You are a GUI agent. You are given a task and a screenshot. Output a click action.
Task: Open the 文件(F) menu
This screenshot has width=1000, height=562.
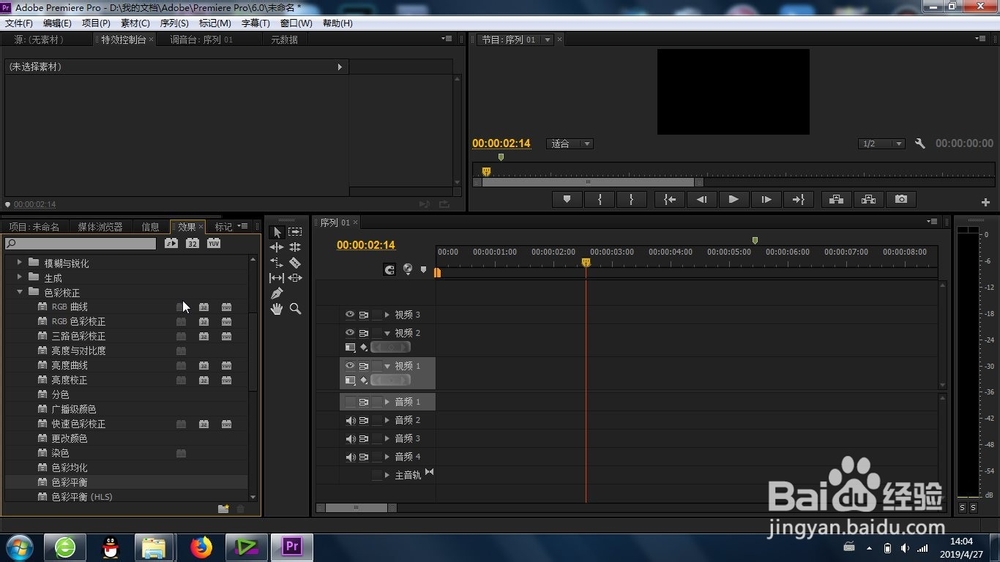(18, 23)
